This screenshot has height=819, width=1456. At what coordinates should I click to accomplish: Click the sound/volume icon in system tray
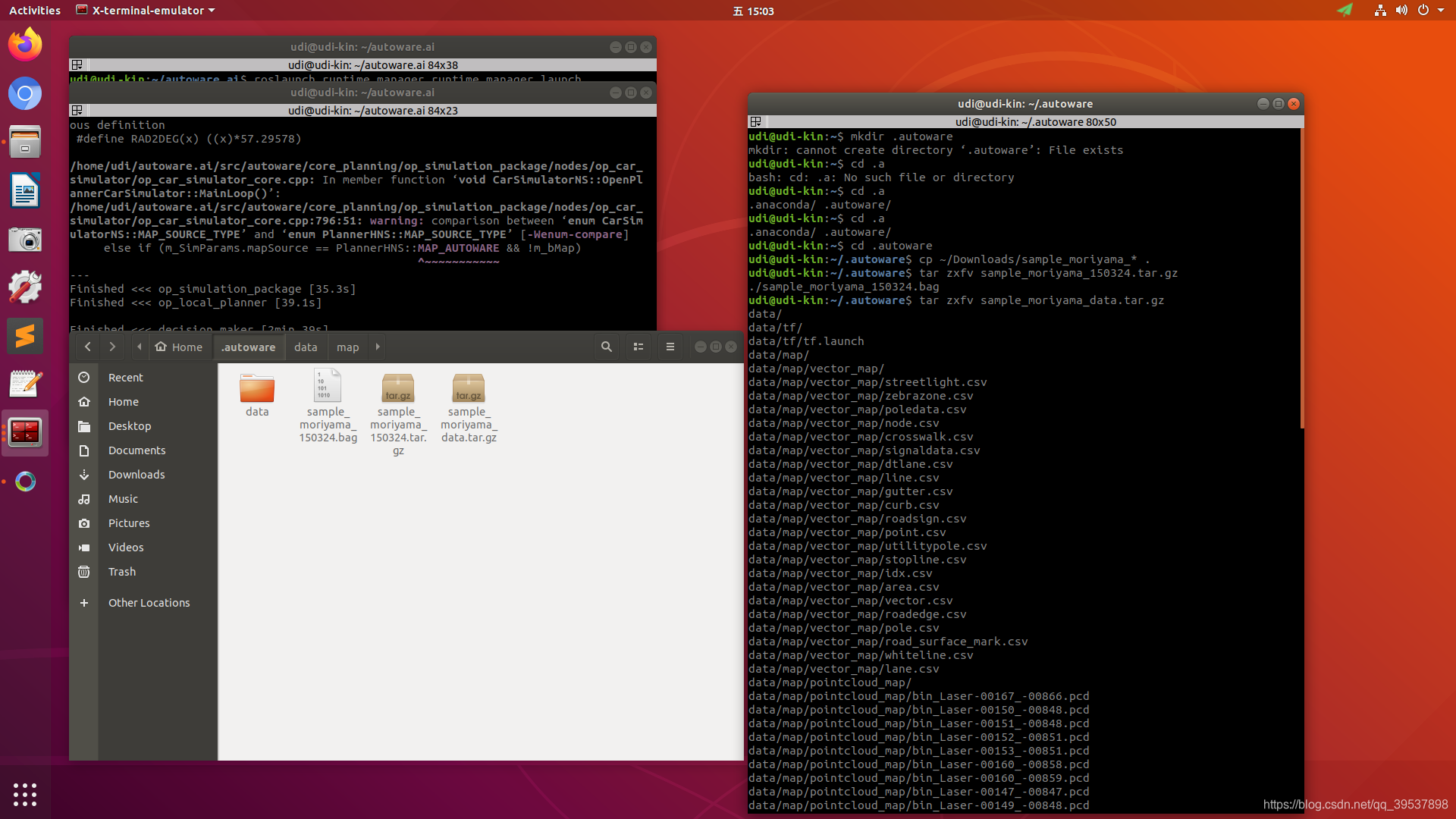(x=1401, y=10)
